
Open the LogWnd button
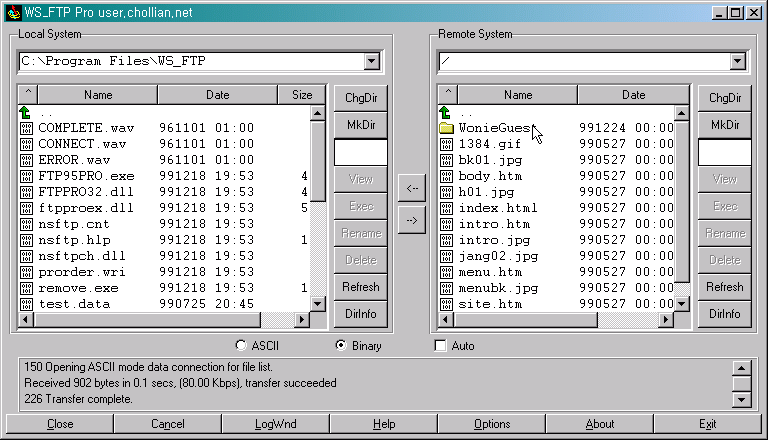click(275, 424)
